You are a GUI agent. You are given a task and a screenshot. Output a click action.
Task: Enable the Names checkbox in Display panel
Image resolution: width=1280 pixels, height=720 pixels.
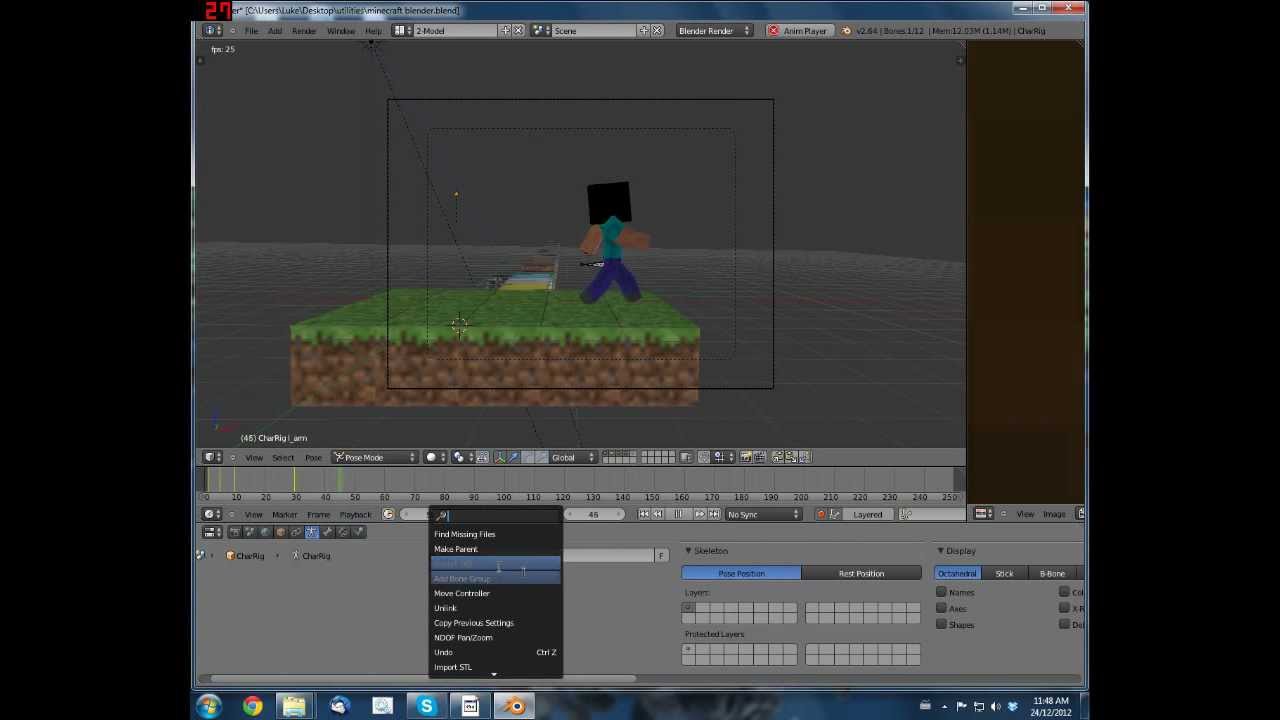[x=941, y=592]
